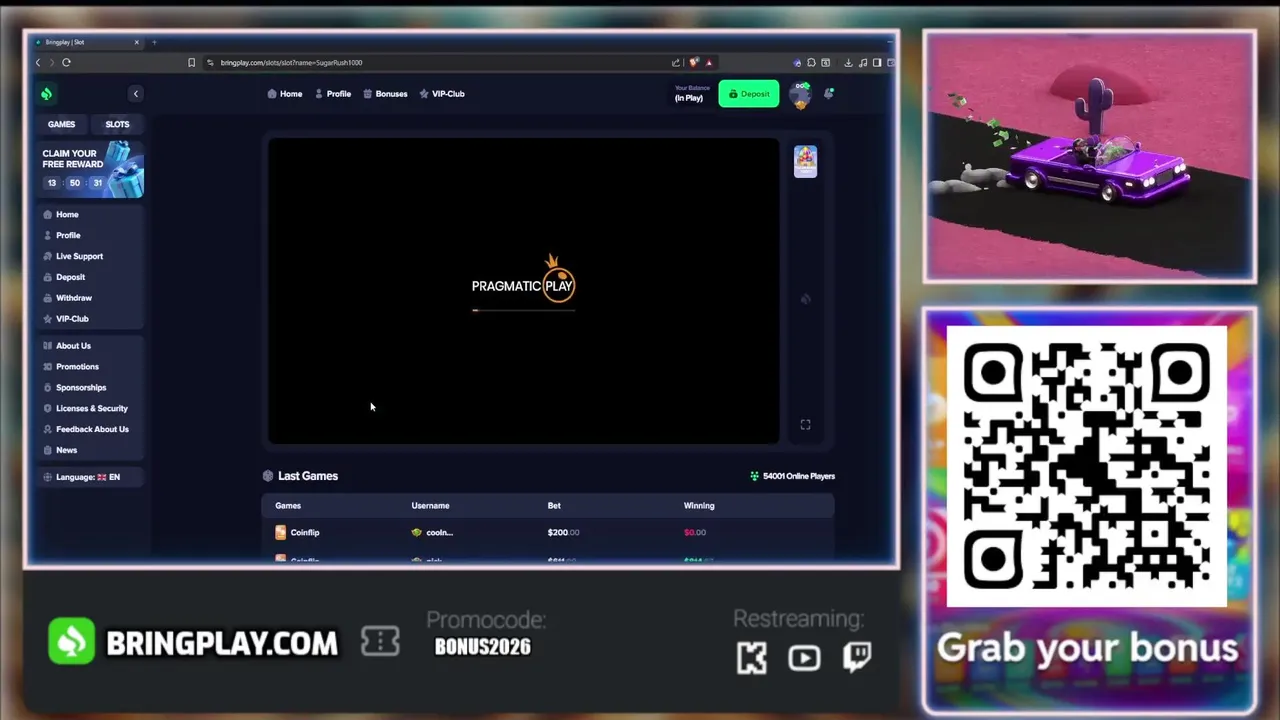The image size is (1280, 720).
Task: Click the $200.00 bet value
Action: 563,533
